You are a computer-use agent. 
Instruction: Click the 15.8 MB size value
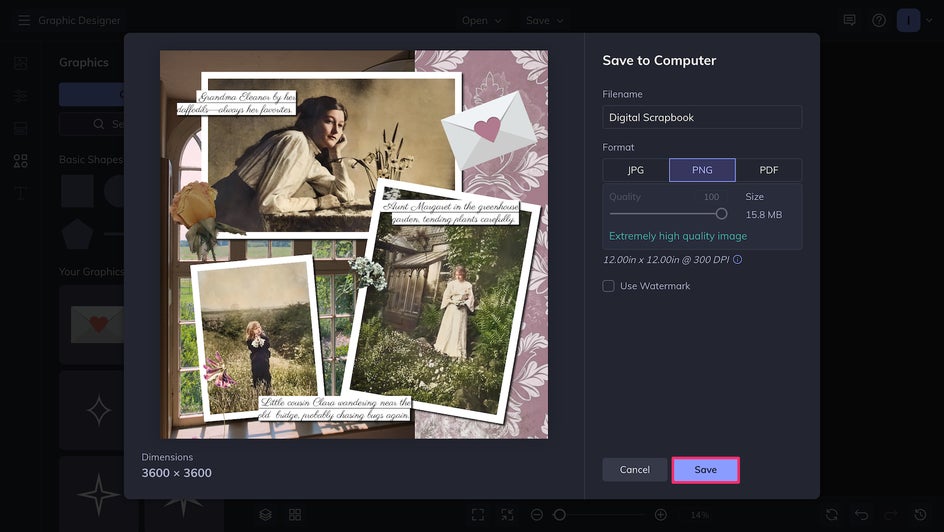coord(763,215)
